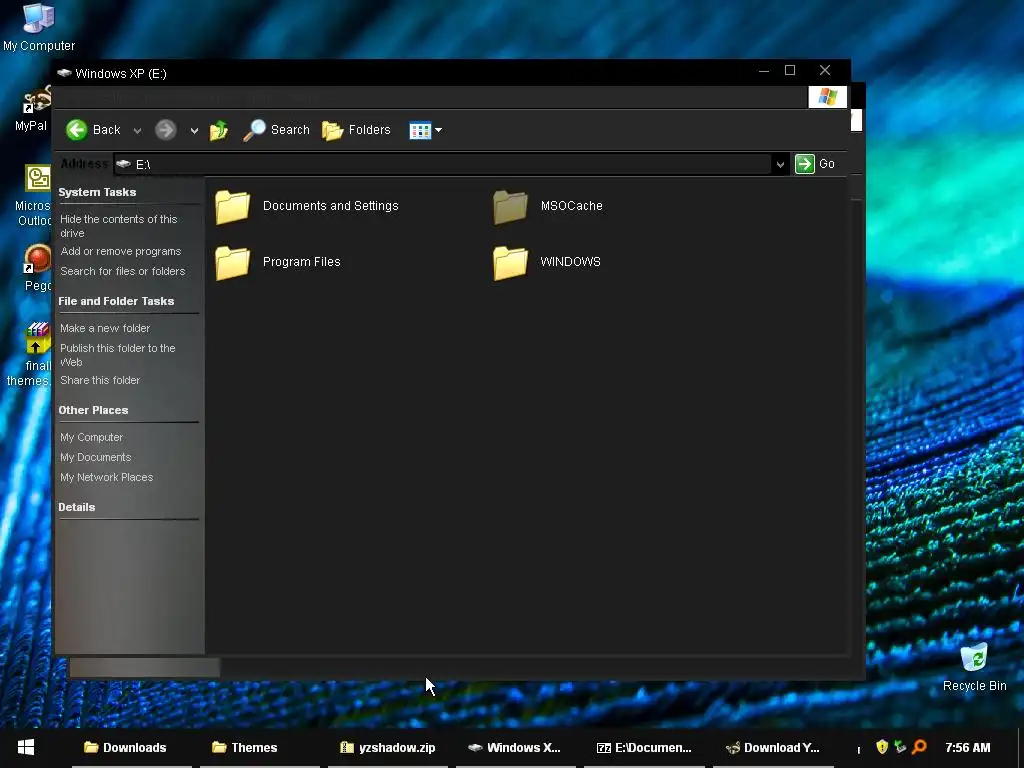
Task: Click the Windows flag logo in explorer
Action: coord(827,97)
